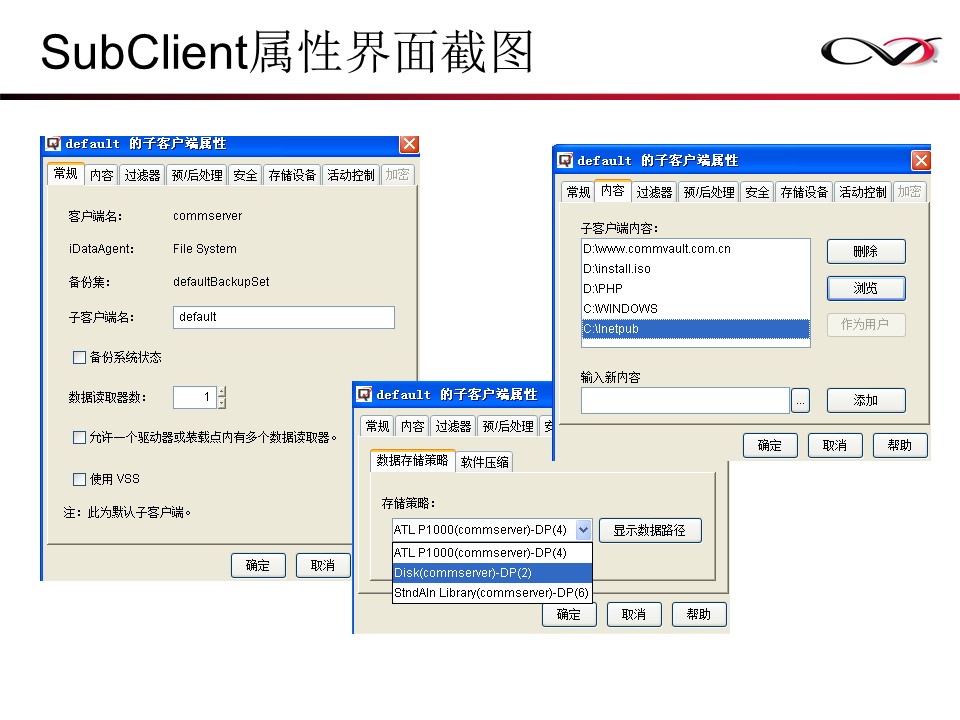This screenshot has width=960, height=720.
Task: Close the left default properties dialog
Action: click(x=409, y=144)
